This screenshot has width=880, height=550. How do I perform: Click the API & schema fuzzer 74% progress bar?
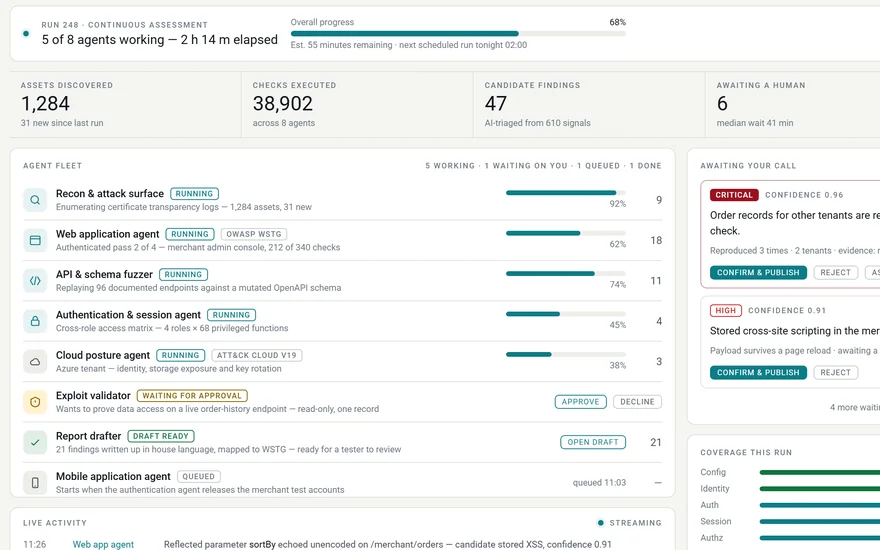566,273
